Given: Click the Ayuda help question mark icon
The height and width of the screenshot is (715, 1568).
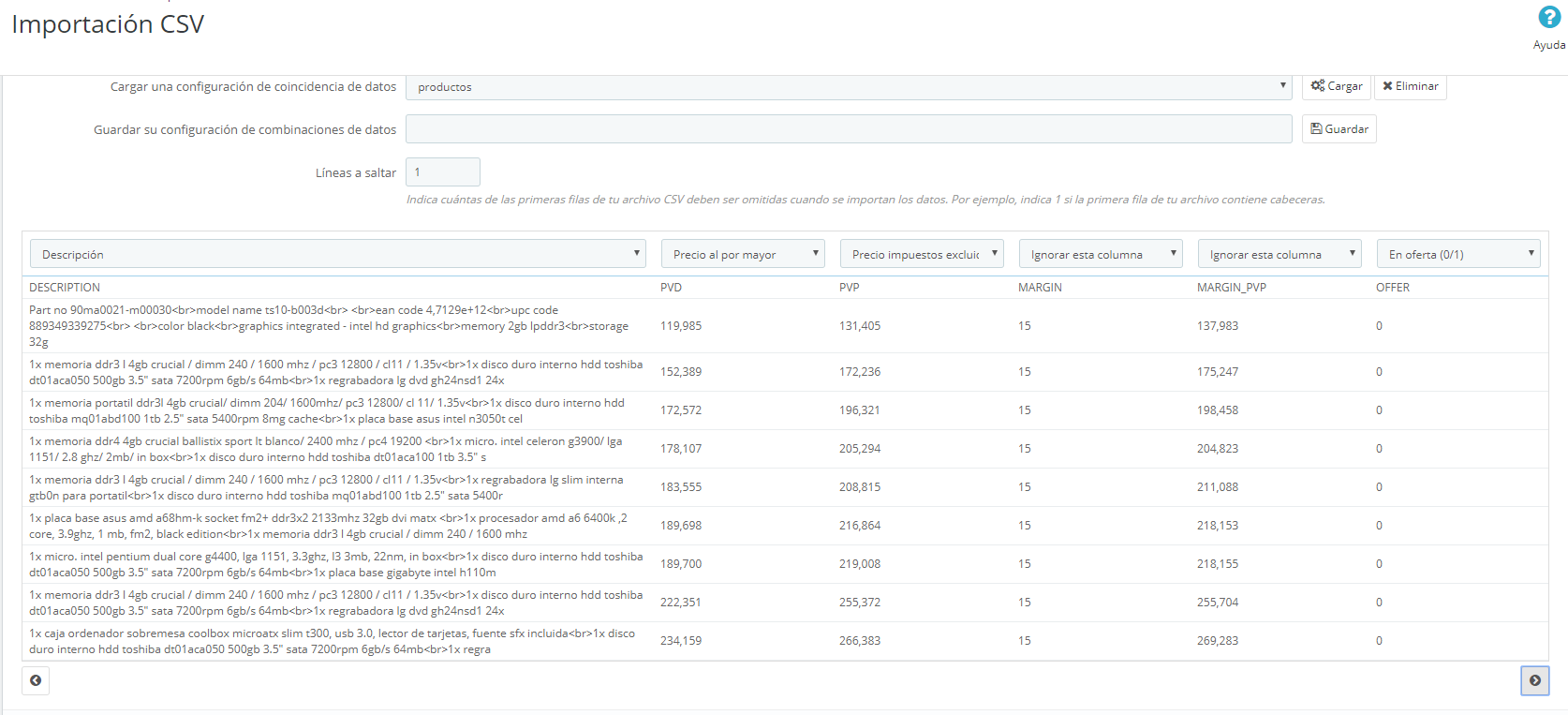Looking at the screenshot, I should pyautogui.click(x=1549, y=17).
